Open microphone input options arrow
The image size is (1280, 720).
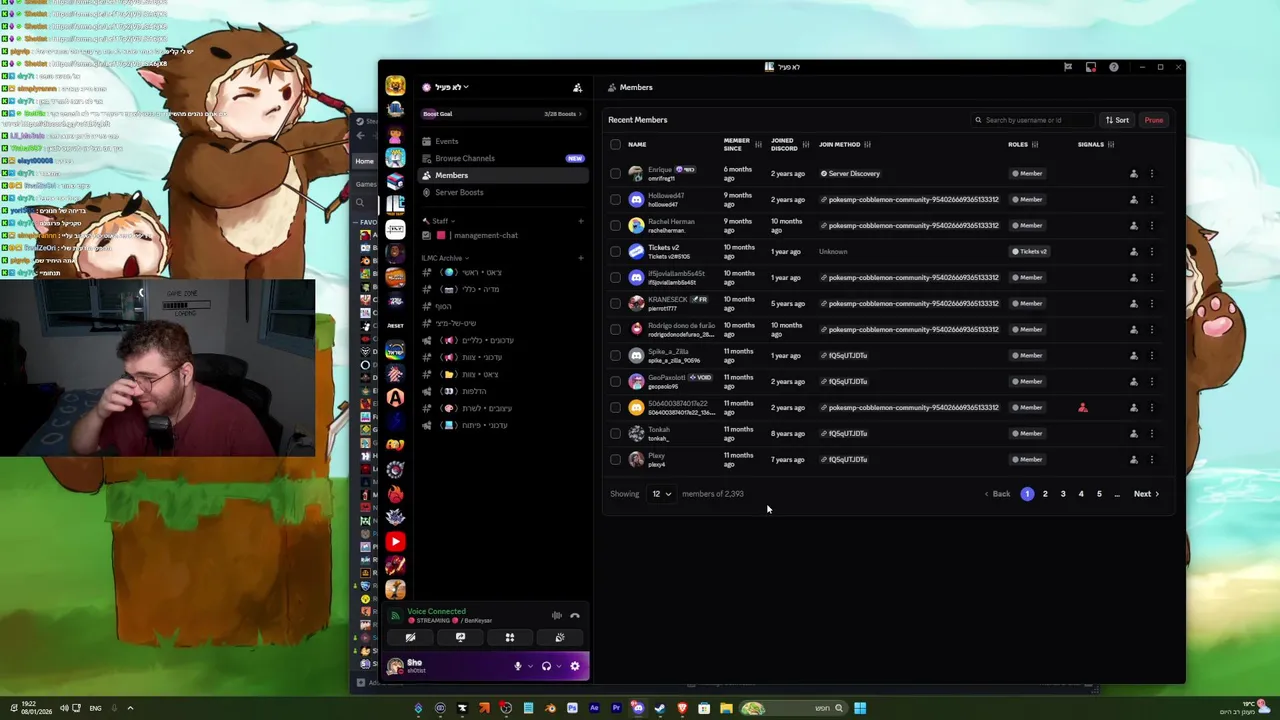point(530,666)
